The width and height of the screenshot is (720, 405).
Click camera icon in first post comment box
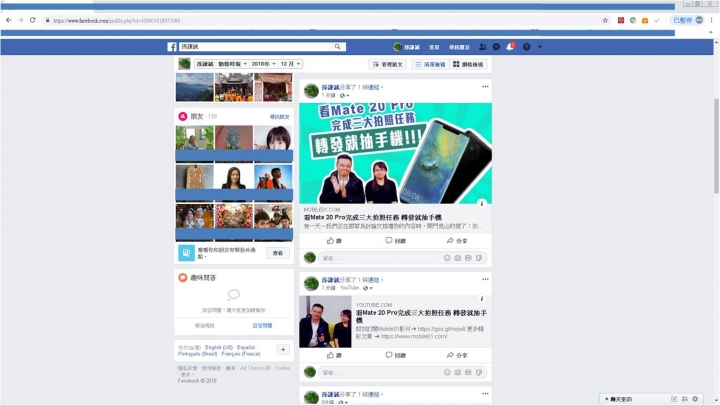click(457, 258)
